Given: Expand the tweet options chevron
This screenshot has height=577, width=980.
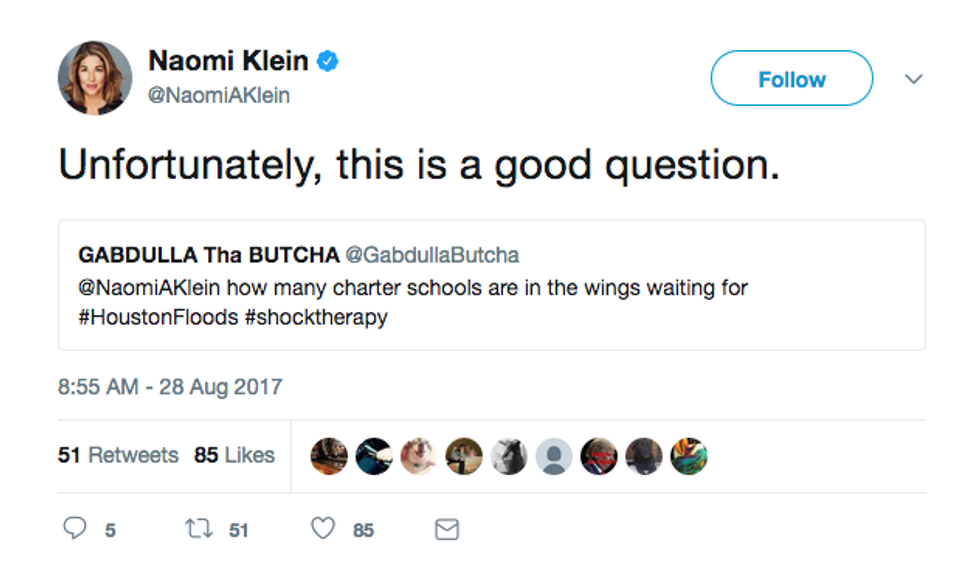Looking at the screenshot, I should (x=913, y=79).
